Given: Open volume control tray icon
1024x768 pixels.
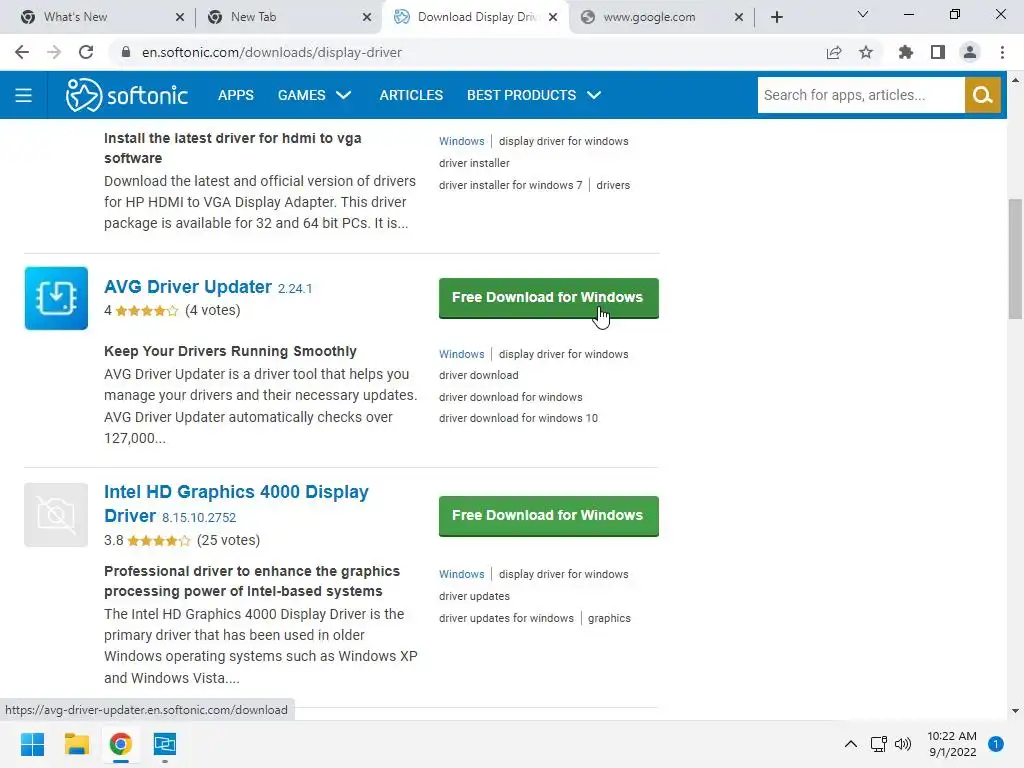Looking at the screenshot, I should tap(903, 744).
